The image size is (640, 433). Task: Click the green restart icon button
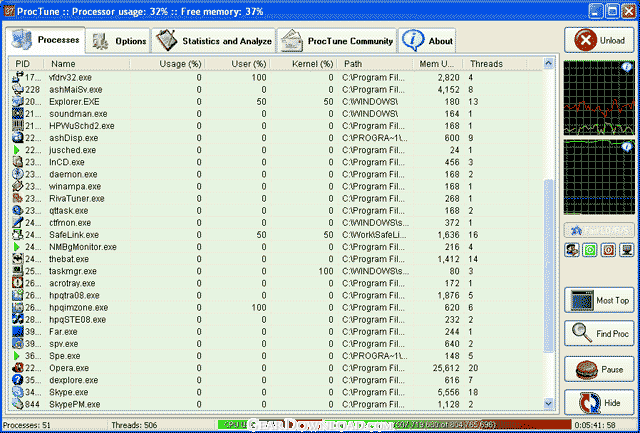tap(590, 249)
